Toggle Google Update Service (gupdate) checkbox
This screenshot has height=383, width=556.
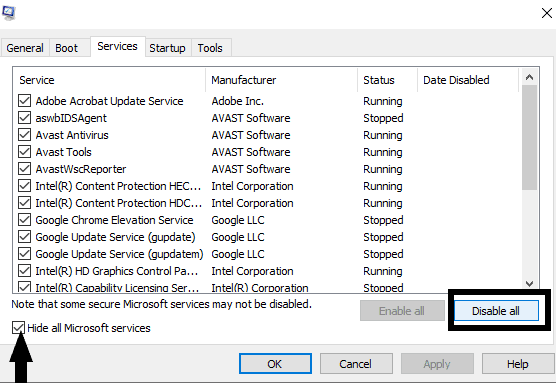(24, 237)
